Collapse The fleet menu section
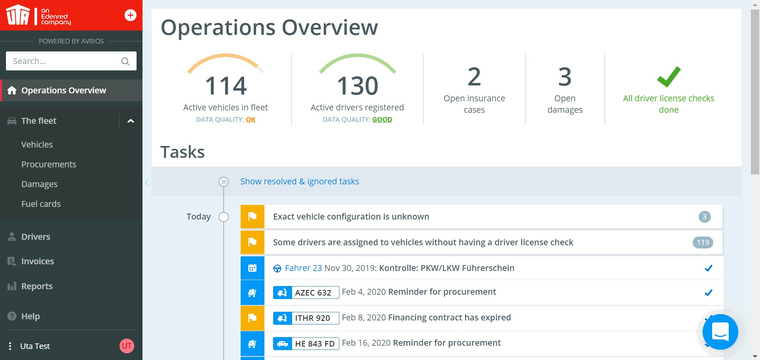Viewport: 760px width, 360px height. point(130,121)
